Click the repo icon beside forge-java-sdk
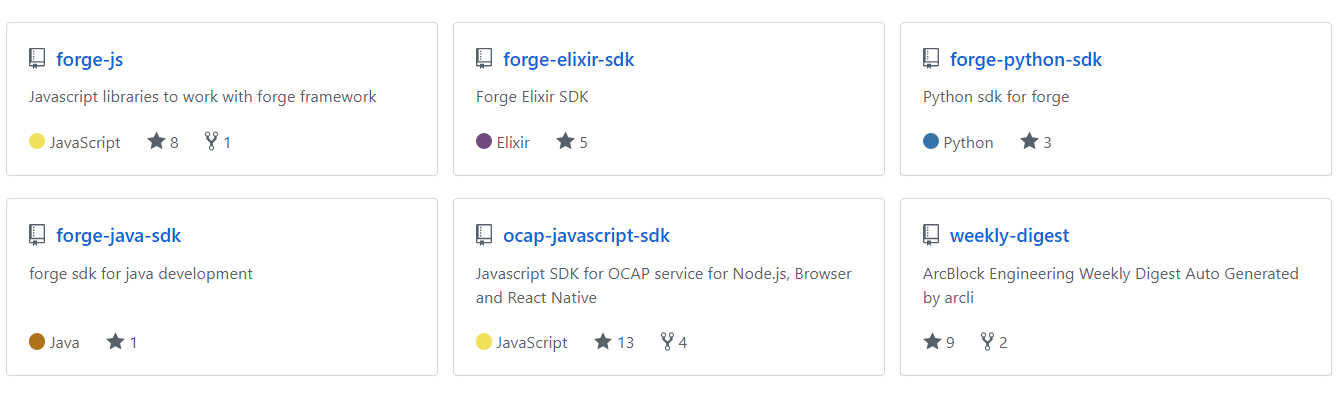Viewport: 1336px width, 396px height. coord(37,235)
